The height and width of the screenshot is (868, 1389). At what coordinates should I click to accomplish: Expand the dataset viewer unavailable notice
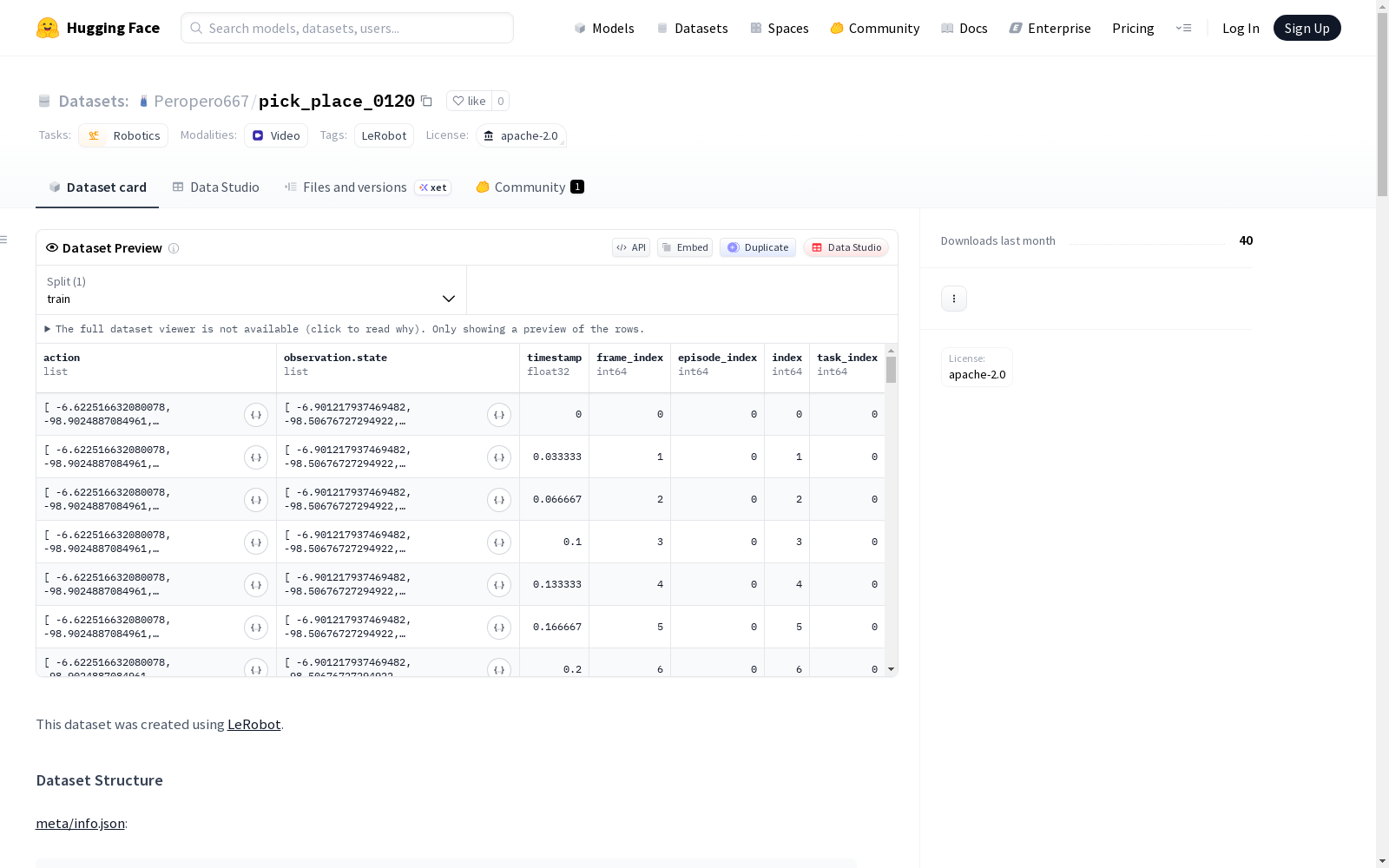coord(345,329)
